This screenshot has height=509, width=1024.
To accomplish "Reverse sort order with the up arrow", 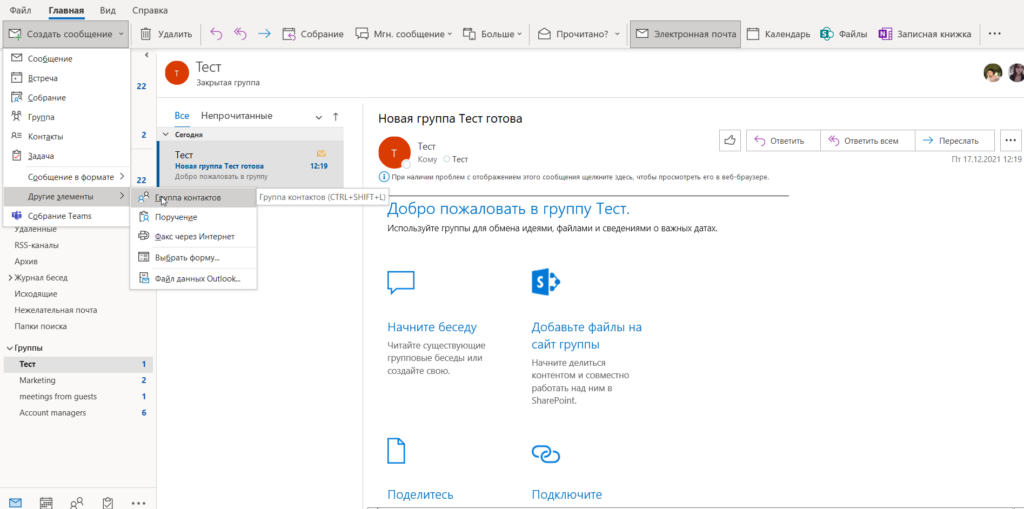I will 336,116.
